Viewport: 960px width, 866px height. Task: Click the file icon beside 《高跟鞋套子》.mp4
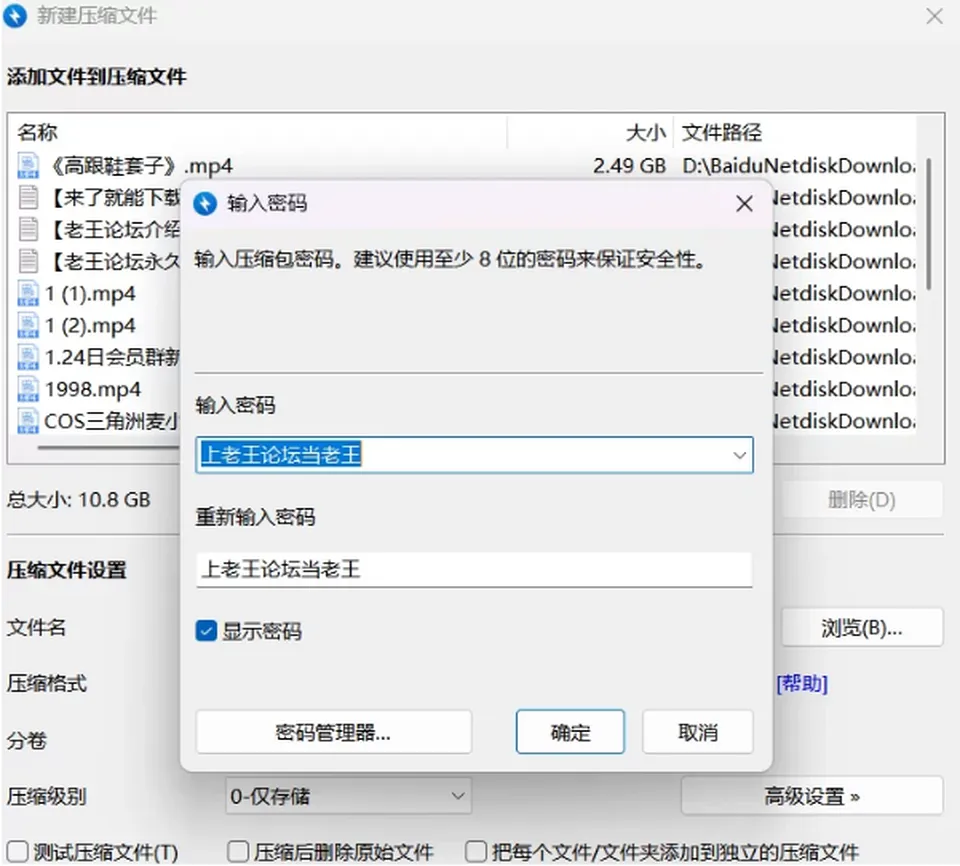click(x=28, y=166)
